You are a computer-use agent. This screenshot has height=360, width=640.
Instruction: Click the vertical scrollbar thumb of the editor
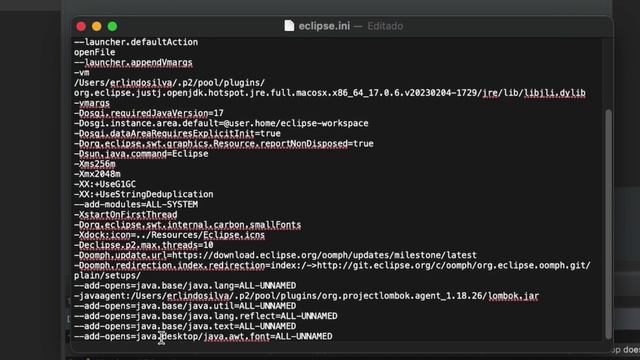point(609,224)
